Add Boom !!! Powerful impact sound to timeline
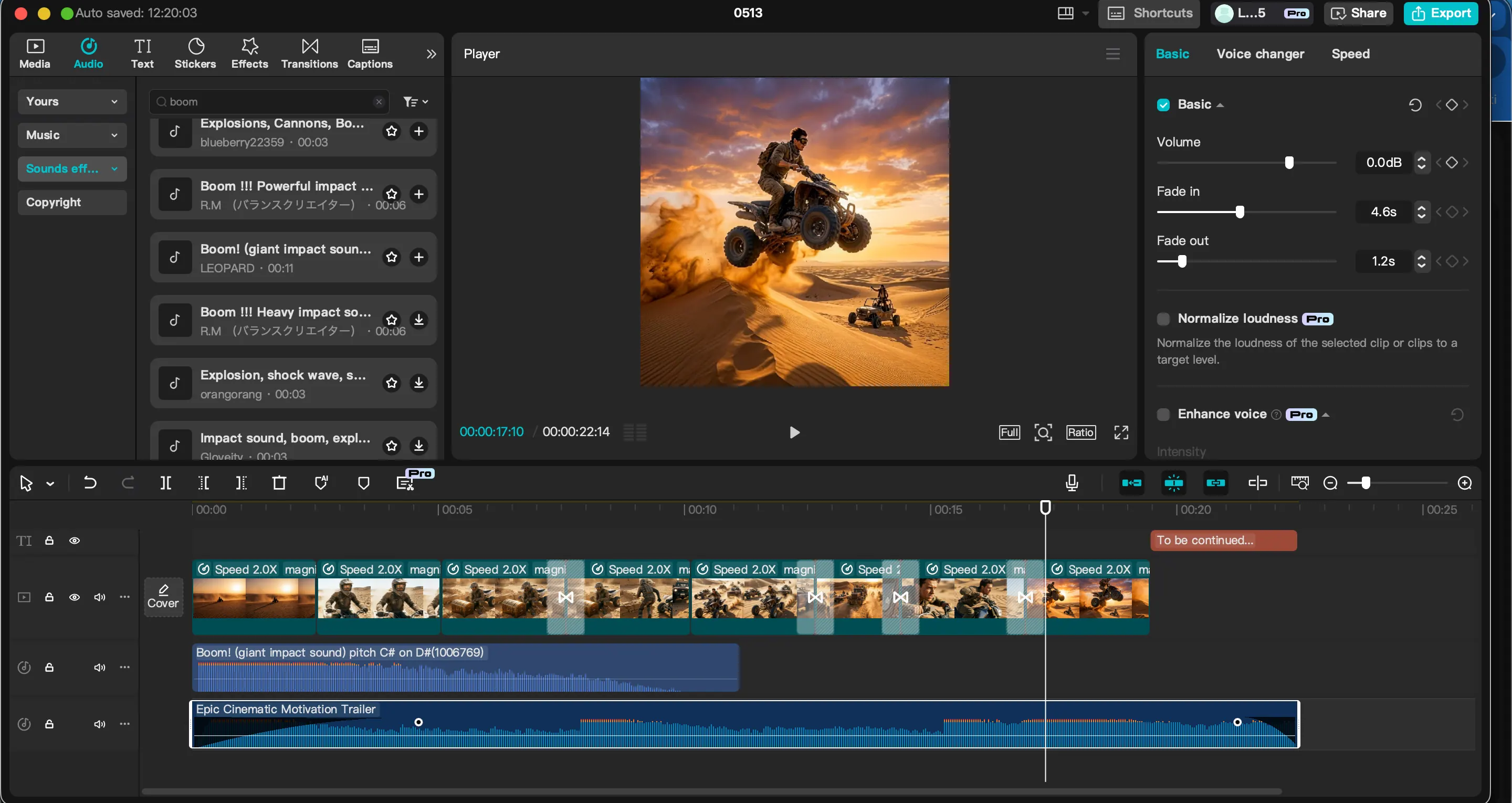This screenshot has width=1512, height=803. pos(418,194)
